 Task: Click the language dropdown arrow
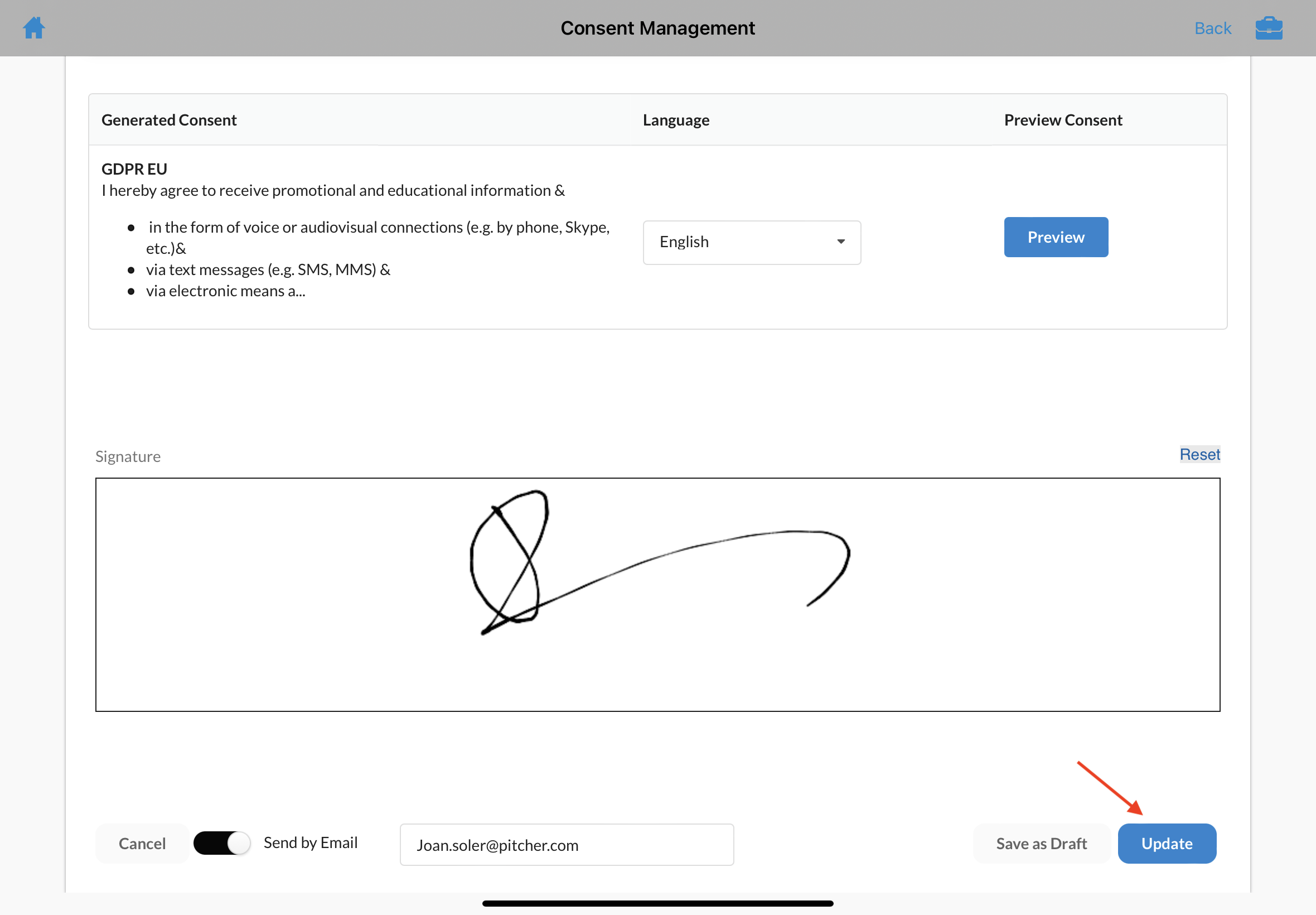point(840,242)
